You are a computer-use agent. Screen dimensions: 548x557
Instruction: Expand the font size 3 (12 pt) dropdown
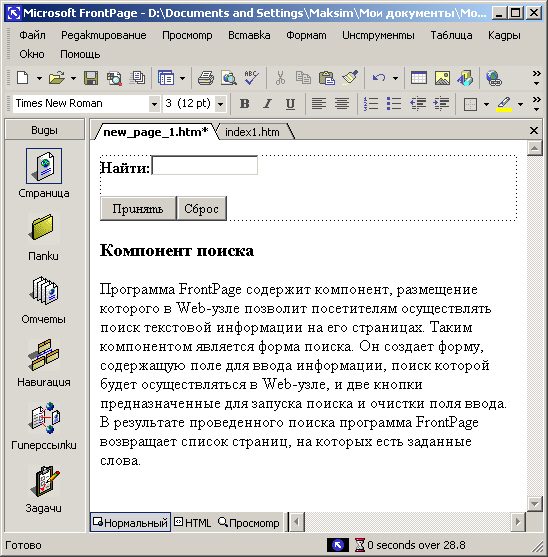point(221,104)
